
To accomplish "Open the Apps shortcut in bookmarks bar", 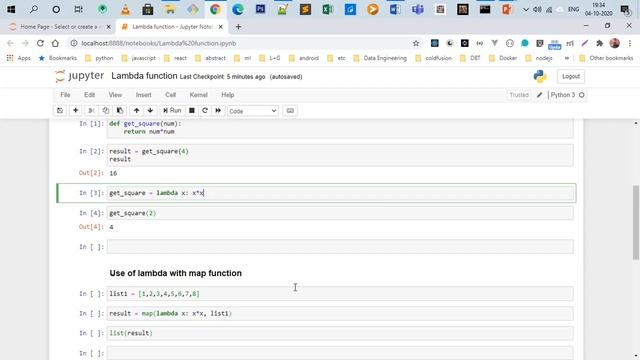I will click(x=19, y=58).
